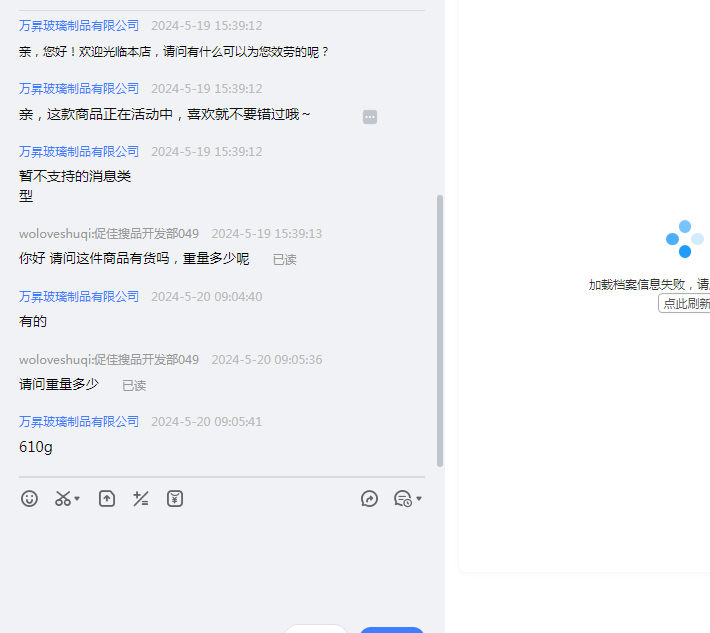Click the scissors screenshot tool

pyautogui.click(x=62, y=498)
